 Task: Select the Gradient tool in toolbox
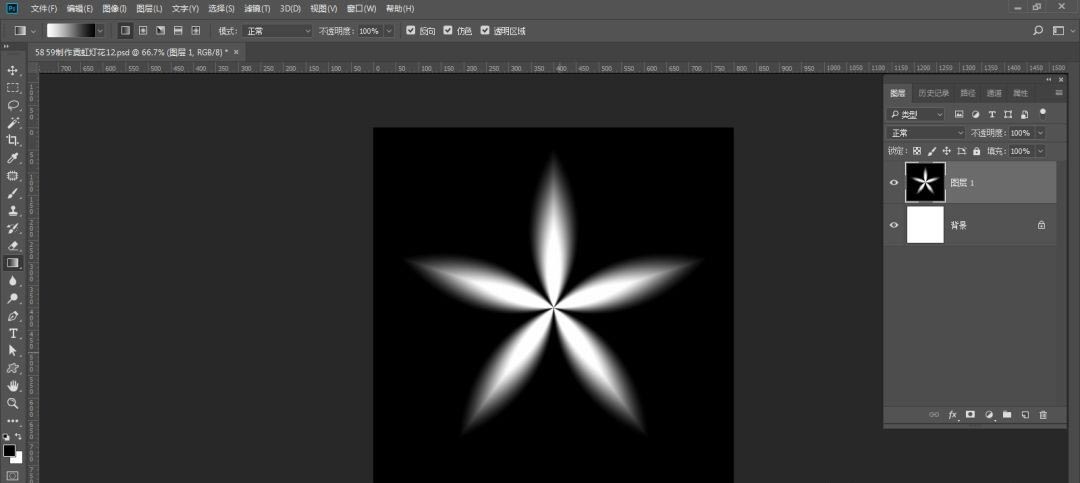pos(12,263)
